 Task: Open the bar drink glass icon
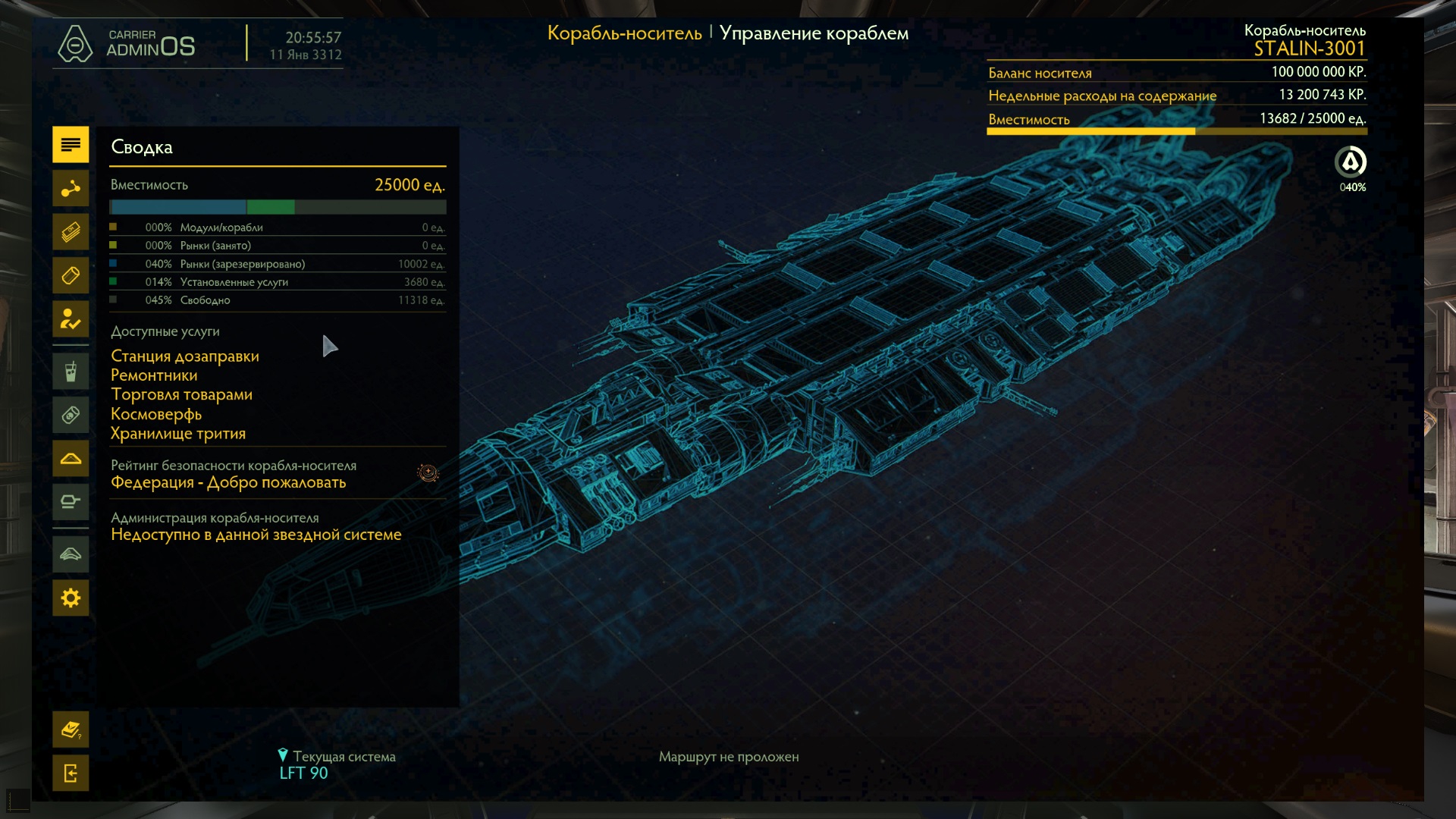71,372
